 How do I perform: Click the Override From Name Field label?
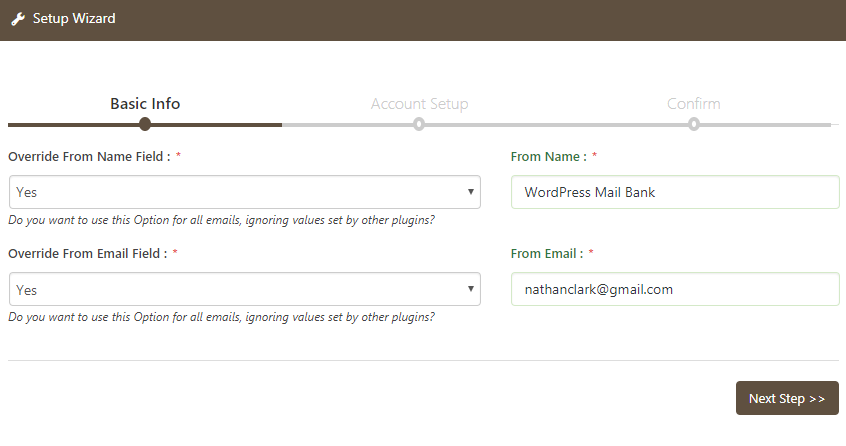(x=89, y=157)
